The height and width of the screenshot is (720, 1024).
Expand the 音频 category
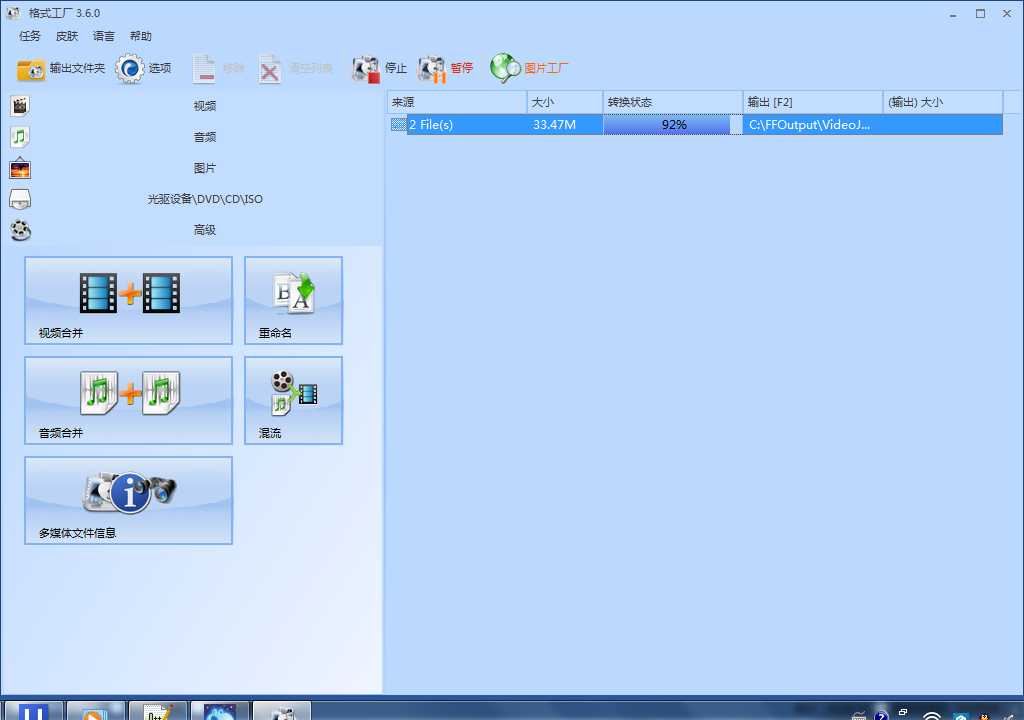[193, 137]
